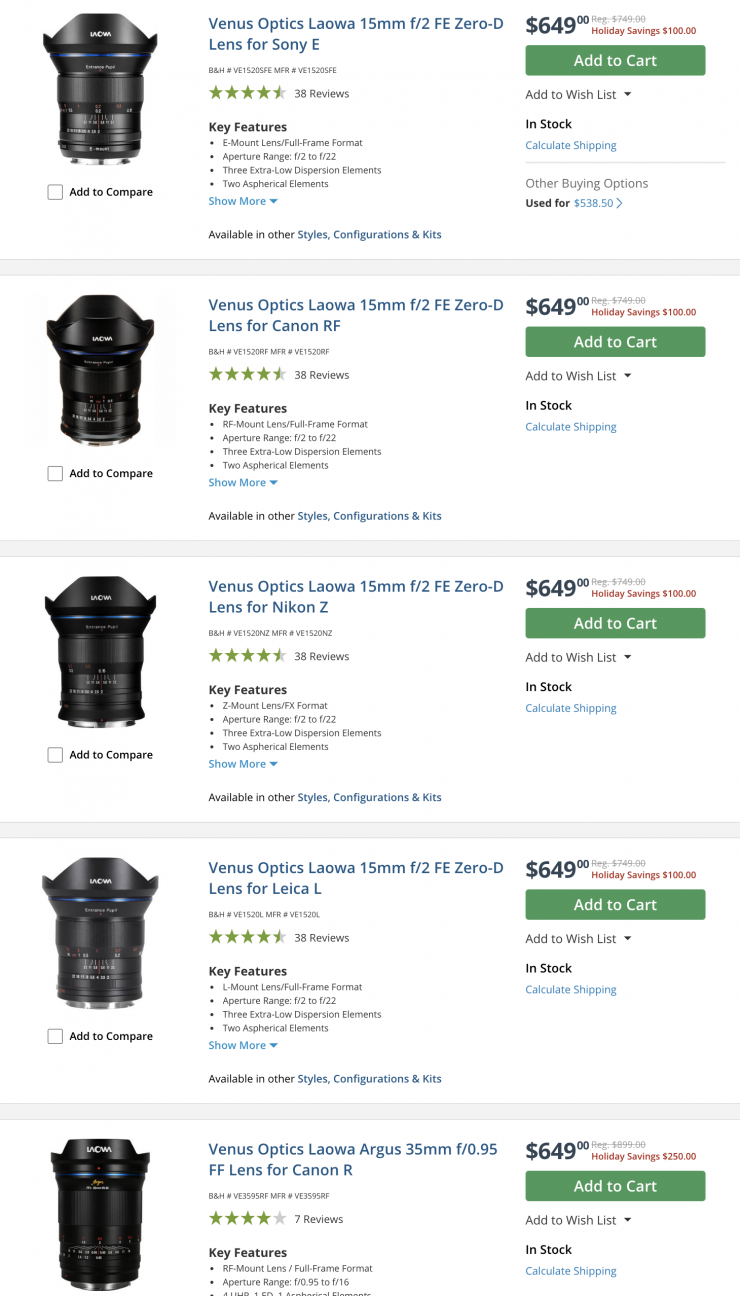Add the Leica L lens to cart
The width and height of the screenshot is (740, 1296).
pyautogui.click(x=615, y=905)
